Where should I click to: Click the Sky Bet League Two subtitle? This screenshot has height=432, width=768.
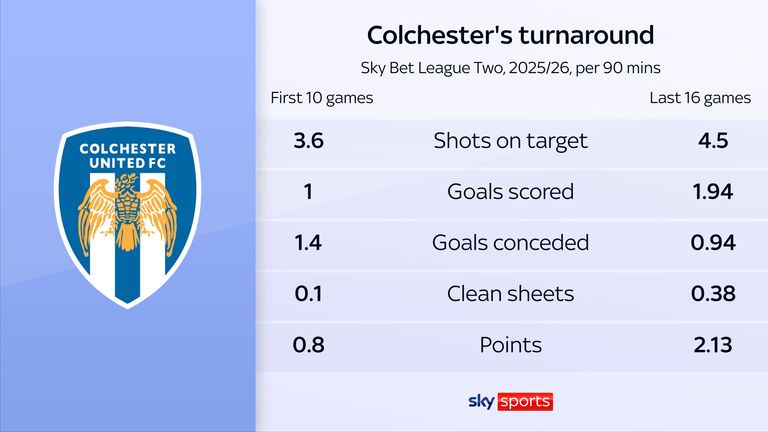tap(510, 69)
